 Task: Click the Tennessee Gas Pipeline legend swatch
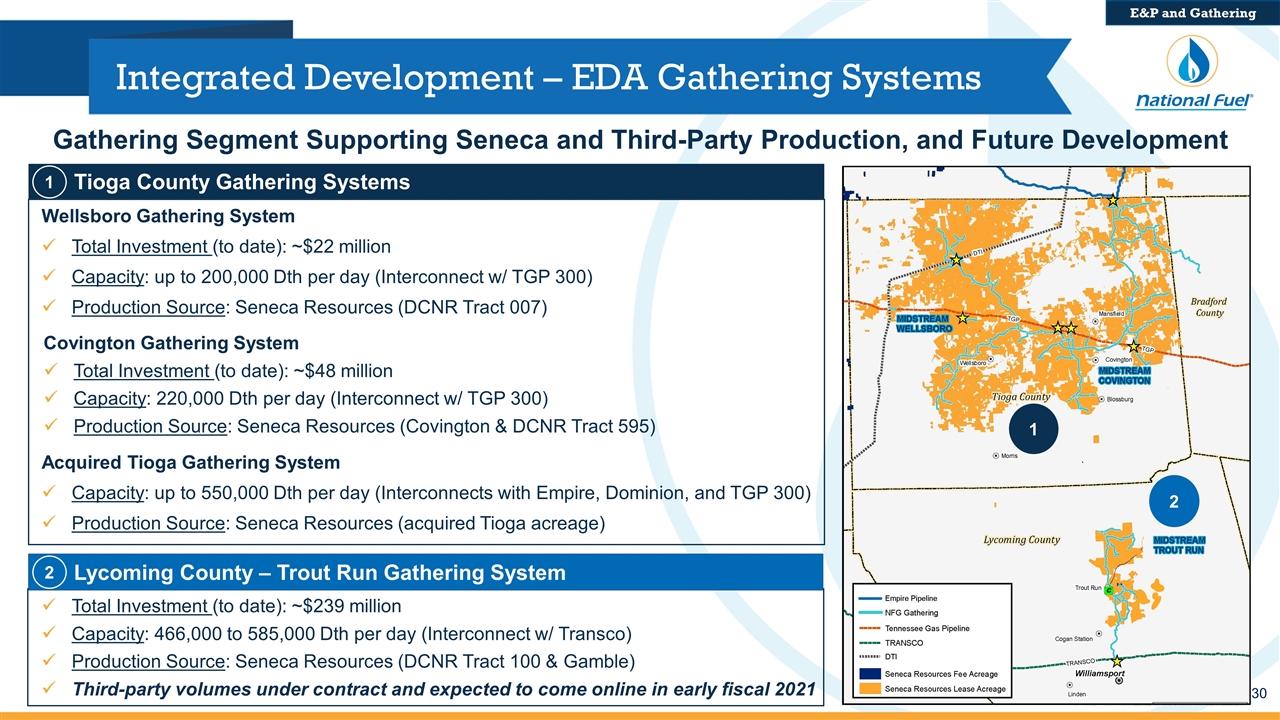(x=868, y=628)
